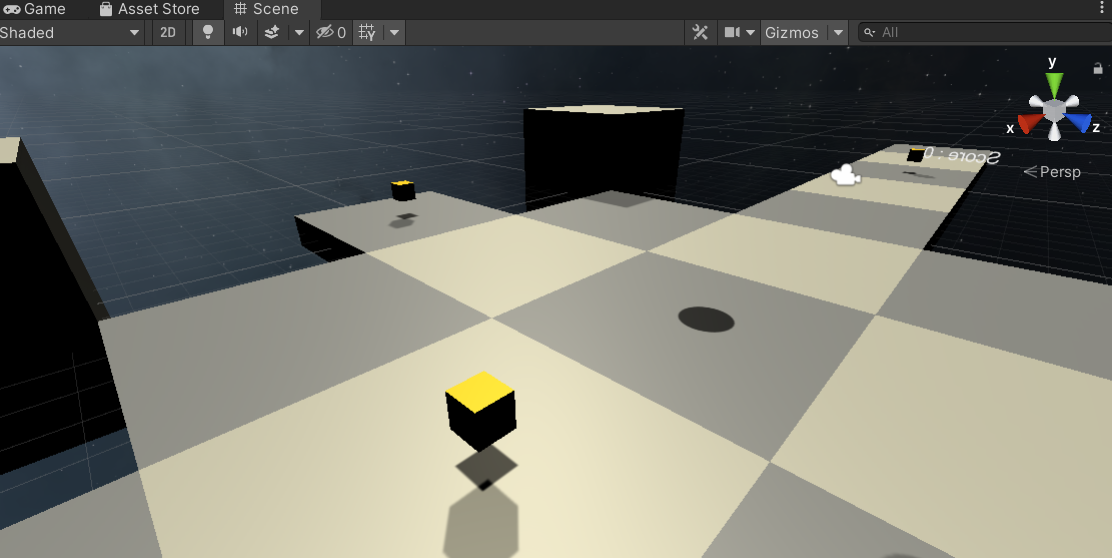This screenshot has height=558, width=1112.
Task: Toggle hidden objects visibility eye icon
Action: pyautogui.click(x=330, y=32)
